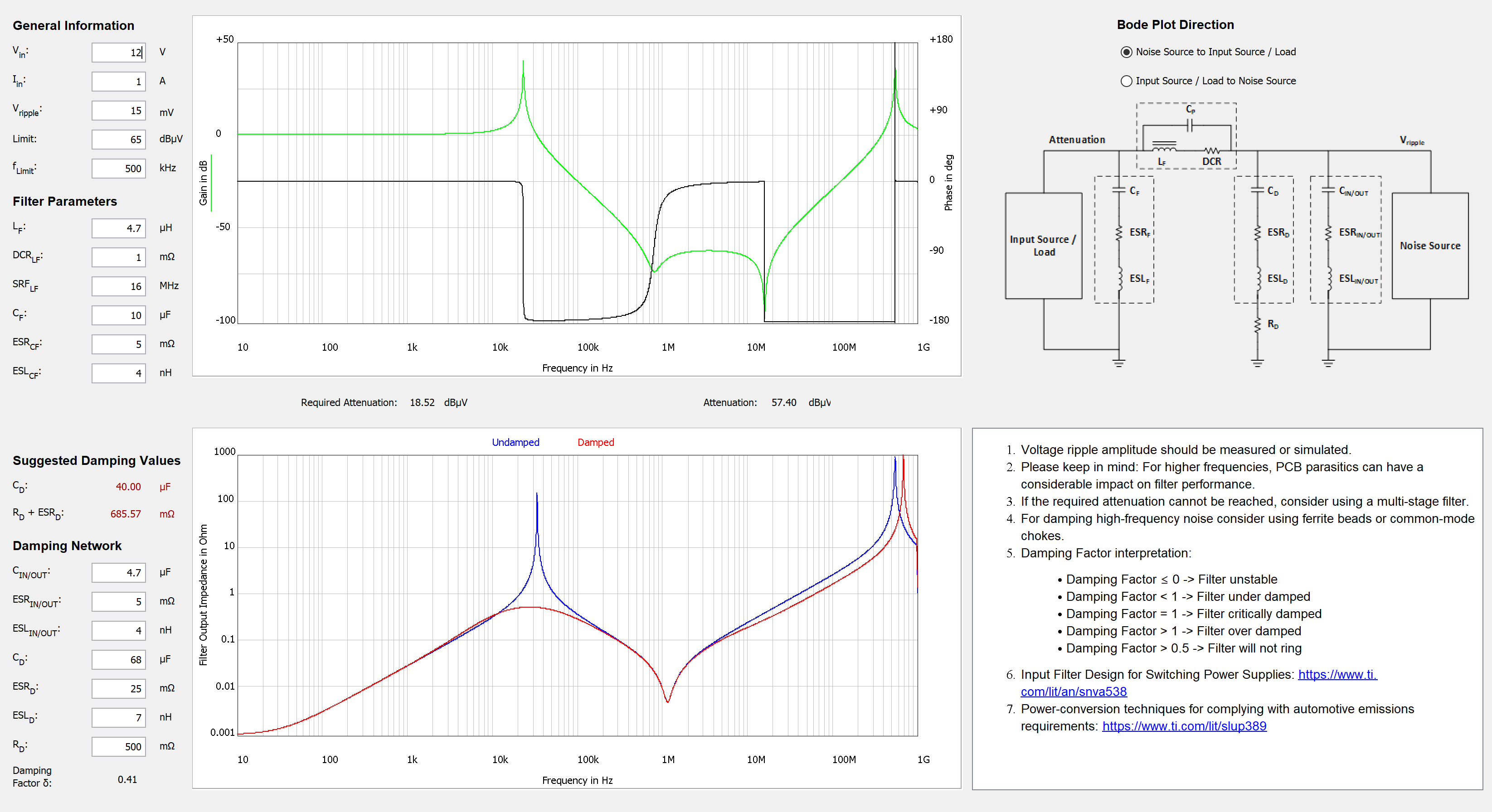
Task: Click the Filter Parameters heading
Action: point(65,201)
